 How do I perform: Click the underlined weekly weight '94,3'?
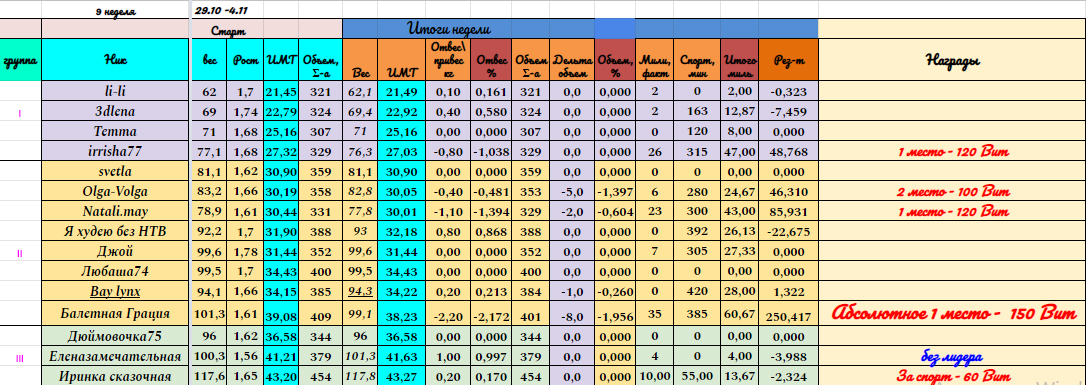pos(361,292)
